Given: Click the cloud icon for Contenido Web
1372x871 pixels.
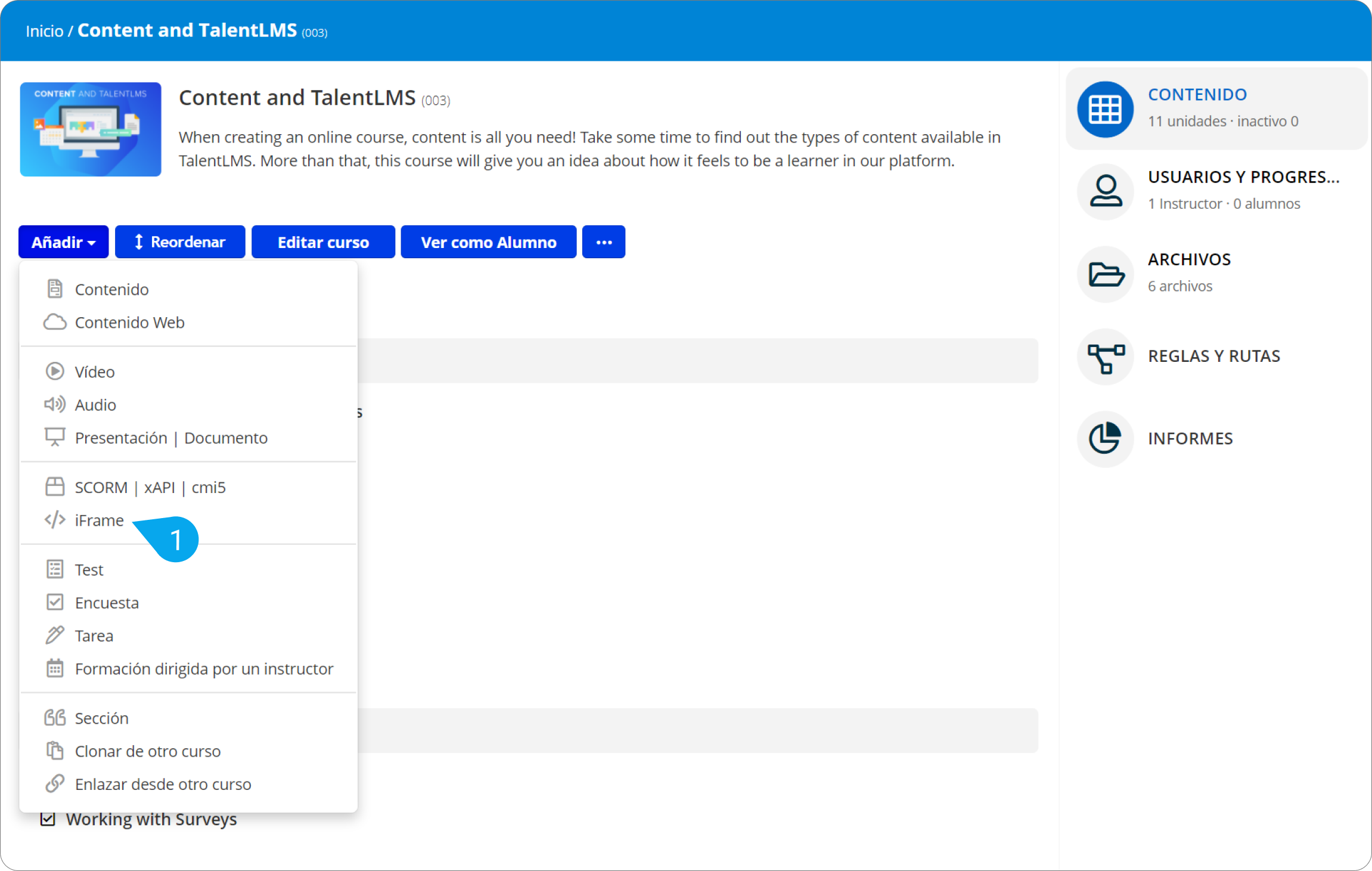Looking at the screenshot, I should pos(55,322).
